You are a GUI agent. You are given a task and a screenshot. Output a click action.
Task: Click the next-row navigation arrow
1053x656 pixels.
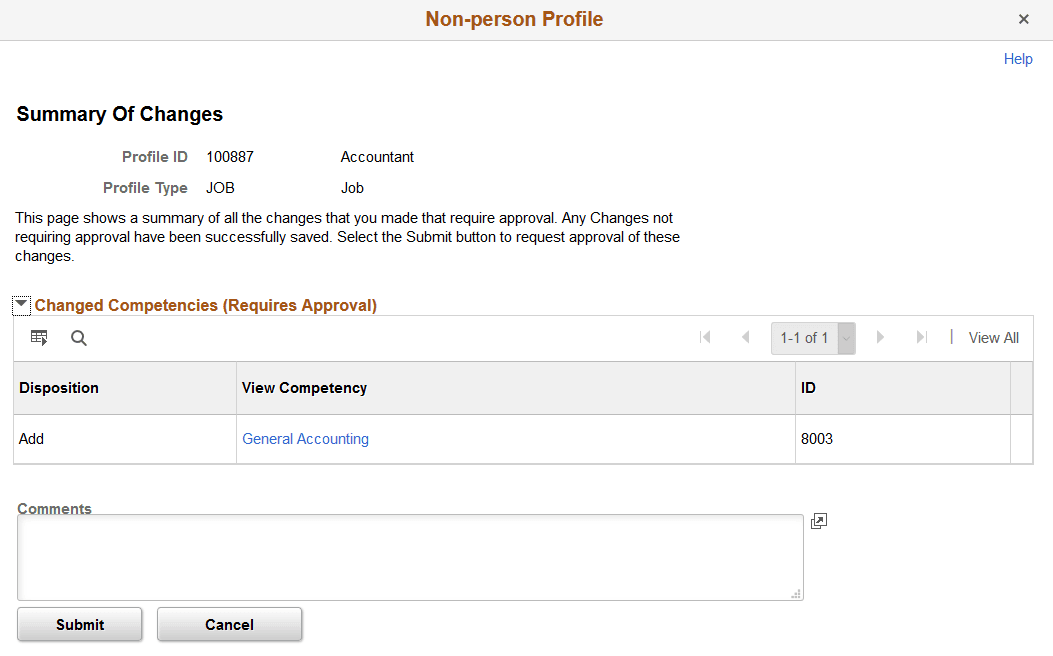[x=880, y=338]
